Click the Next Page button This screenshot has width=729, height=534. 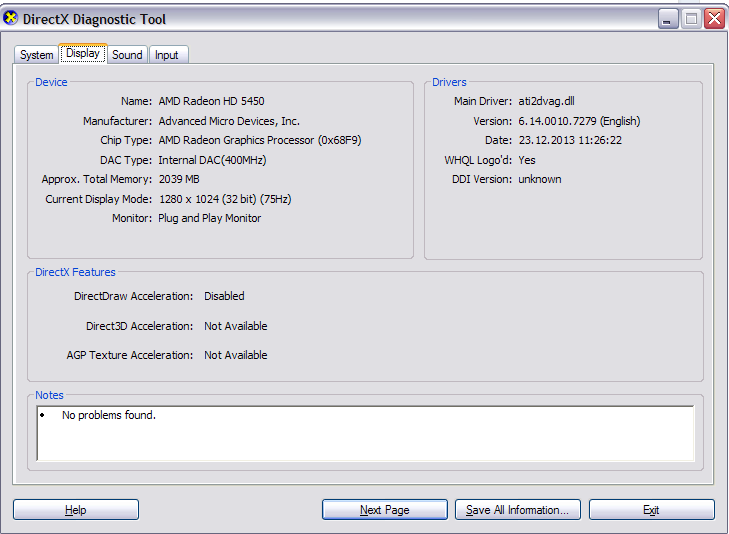384,510
